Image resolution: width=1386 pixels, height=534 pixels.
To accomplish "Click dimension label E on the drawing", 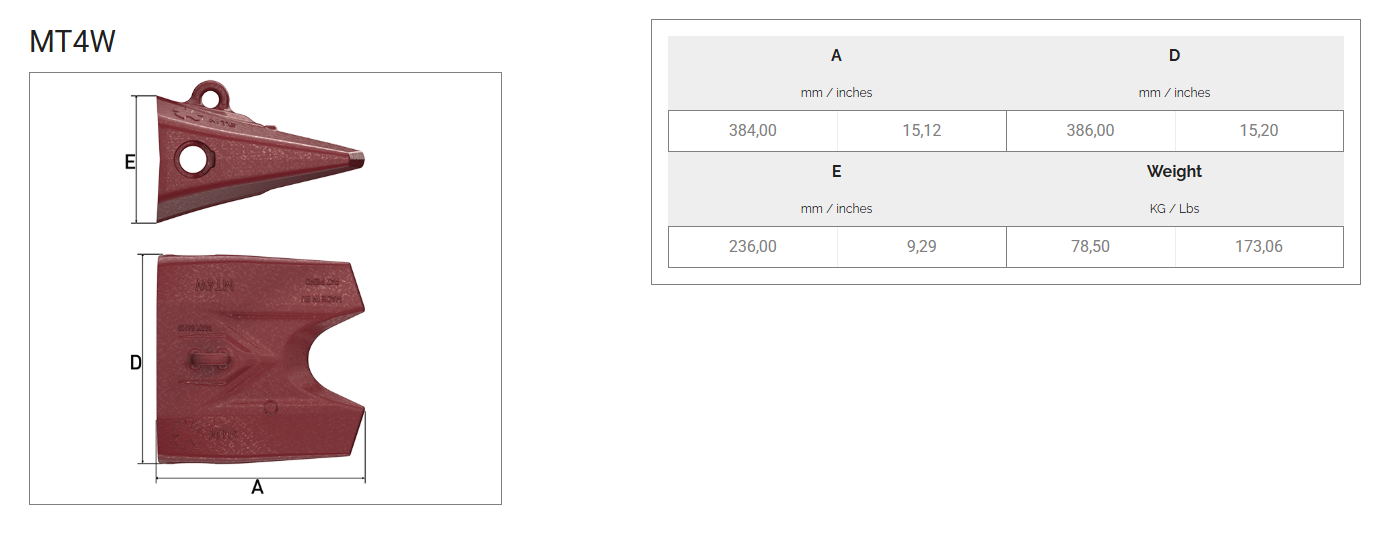I will pyautogui.click(x=130, y=161).
